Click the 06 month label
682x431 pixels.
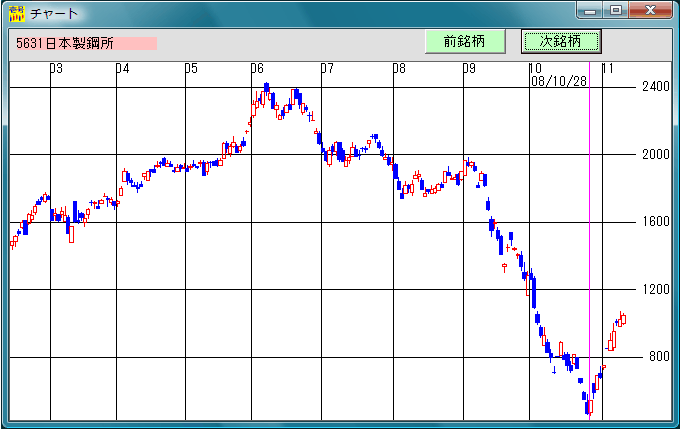[257, 68]
